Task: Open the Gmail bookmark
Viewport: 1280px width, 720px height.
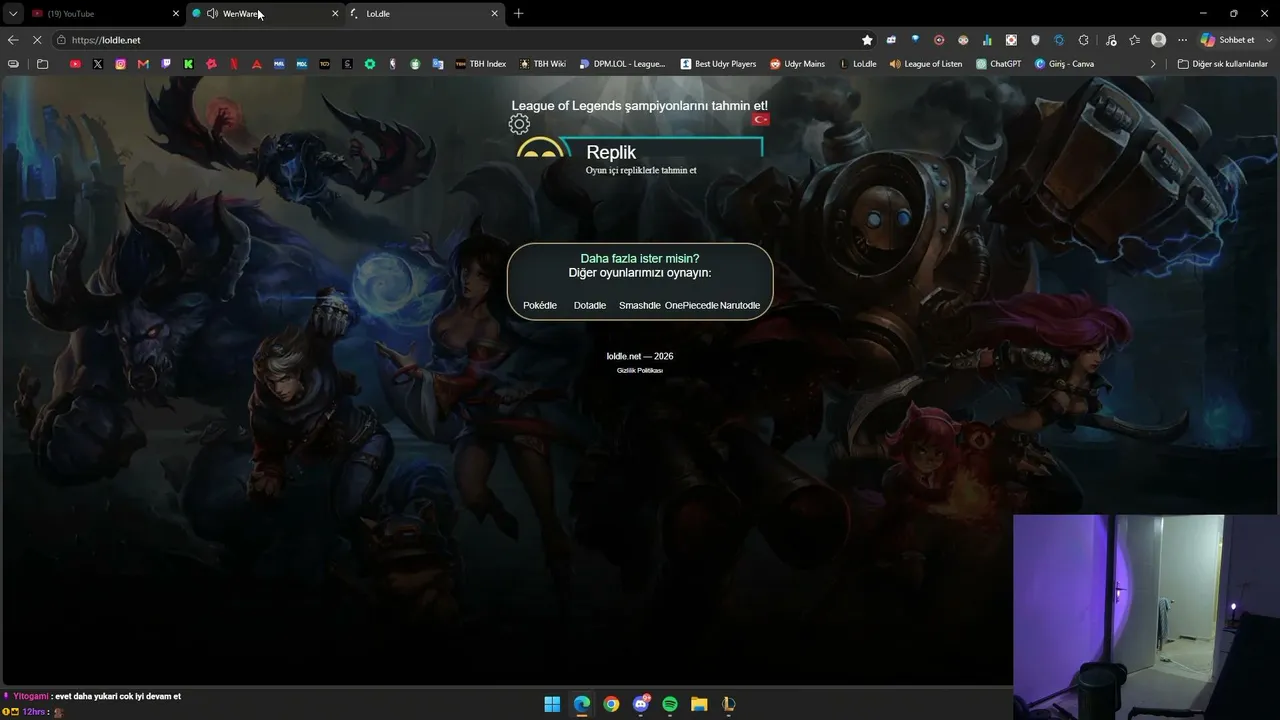Action: (x=143, y=64)
